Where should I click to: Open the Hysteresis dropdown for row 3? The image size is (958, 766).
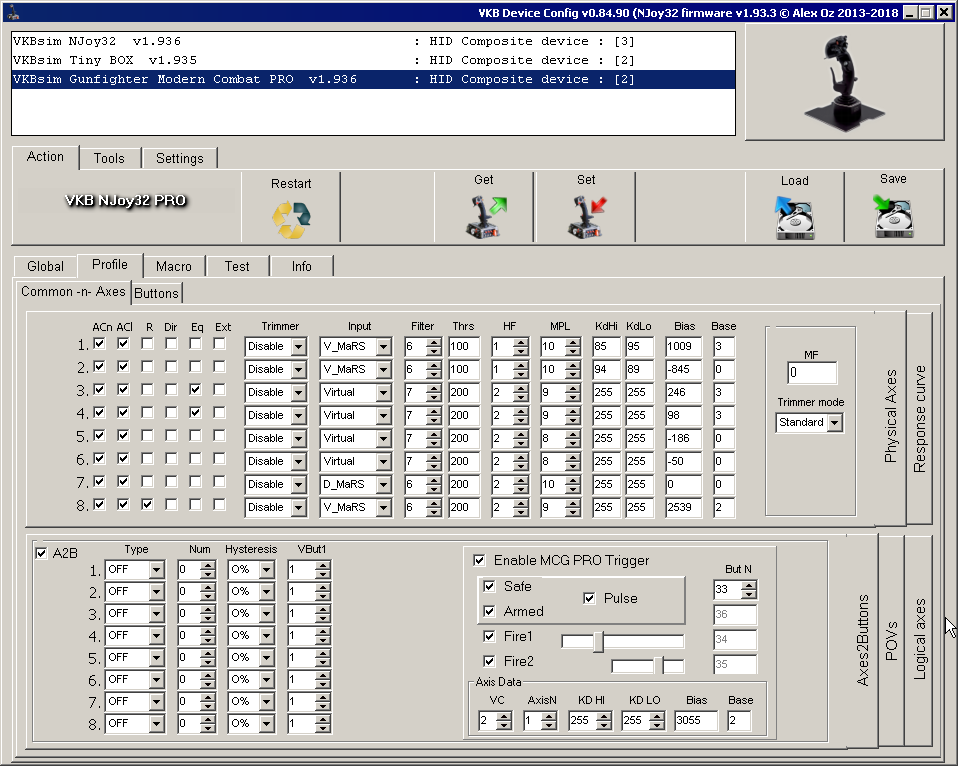click(266, 614)
